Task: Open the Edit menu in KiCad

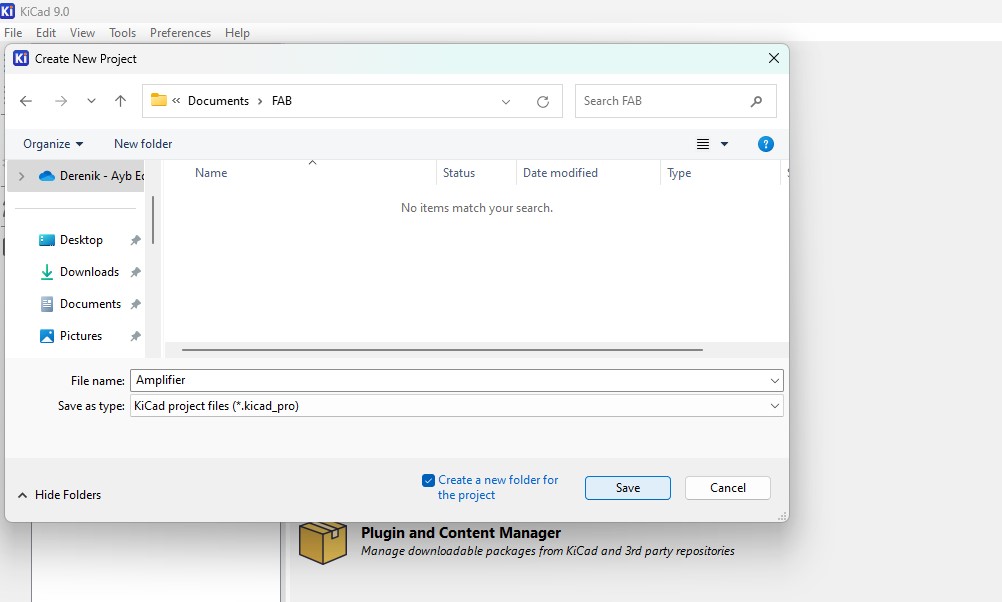Action: (x=46, y=33)
